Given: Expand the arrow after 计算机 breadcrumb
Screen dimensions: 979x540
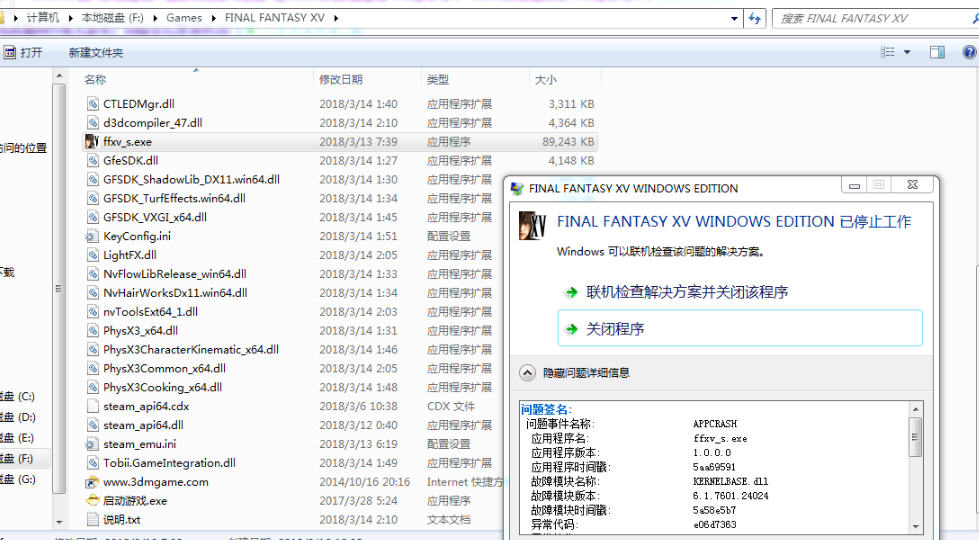Looking at the screenshot, I should [70, 18].
